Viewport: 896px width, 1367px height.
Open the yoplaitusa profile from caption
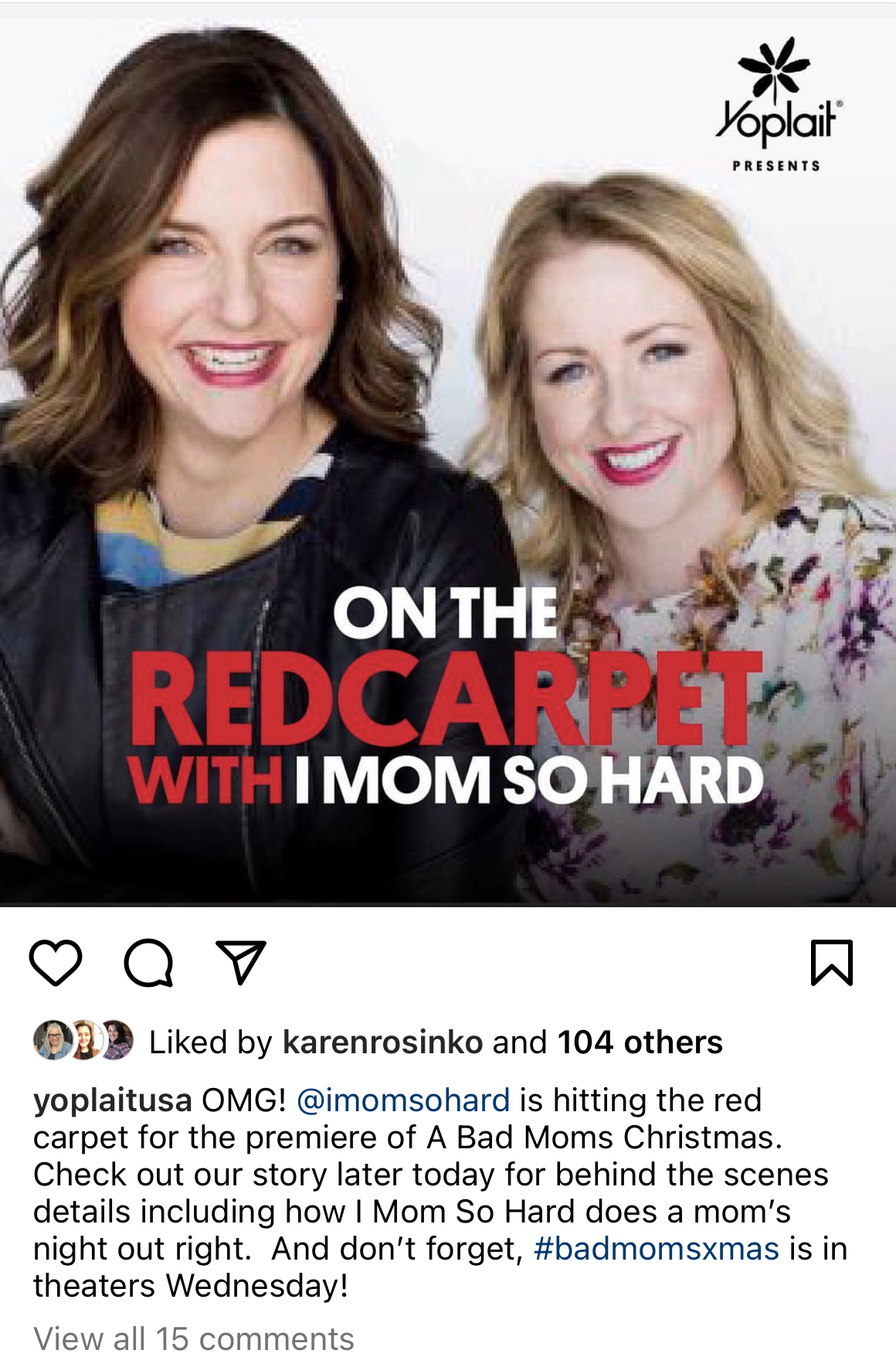113,1100
